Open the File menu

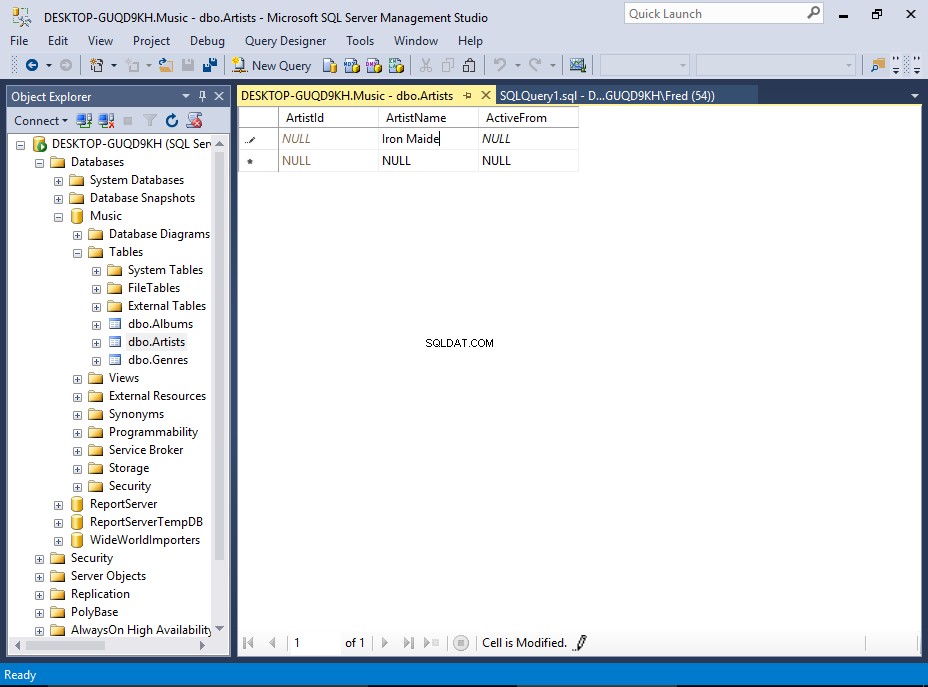[x=19, y=41]
